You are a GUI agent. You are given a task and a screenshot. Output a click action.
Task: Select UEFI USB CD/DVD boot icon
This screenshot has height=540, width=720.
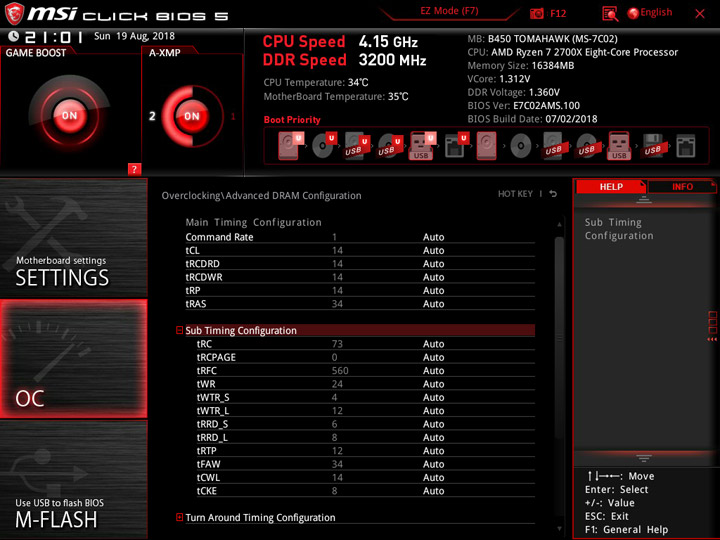pos(390,146)
